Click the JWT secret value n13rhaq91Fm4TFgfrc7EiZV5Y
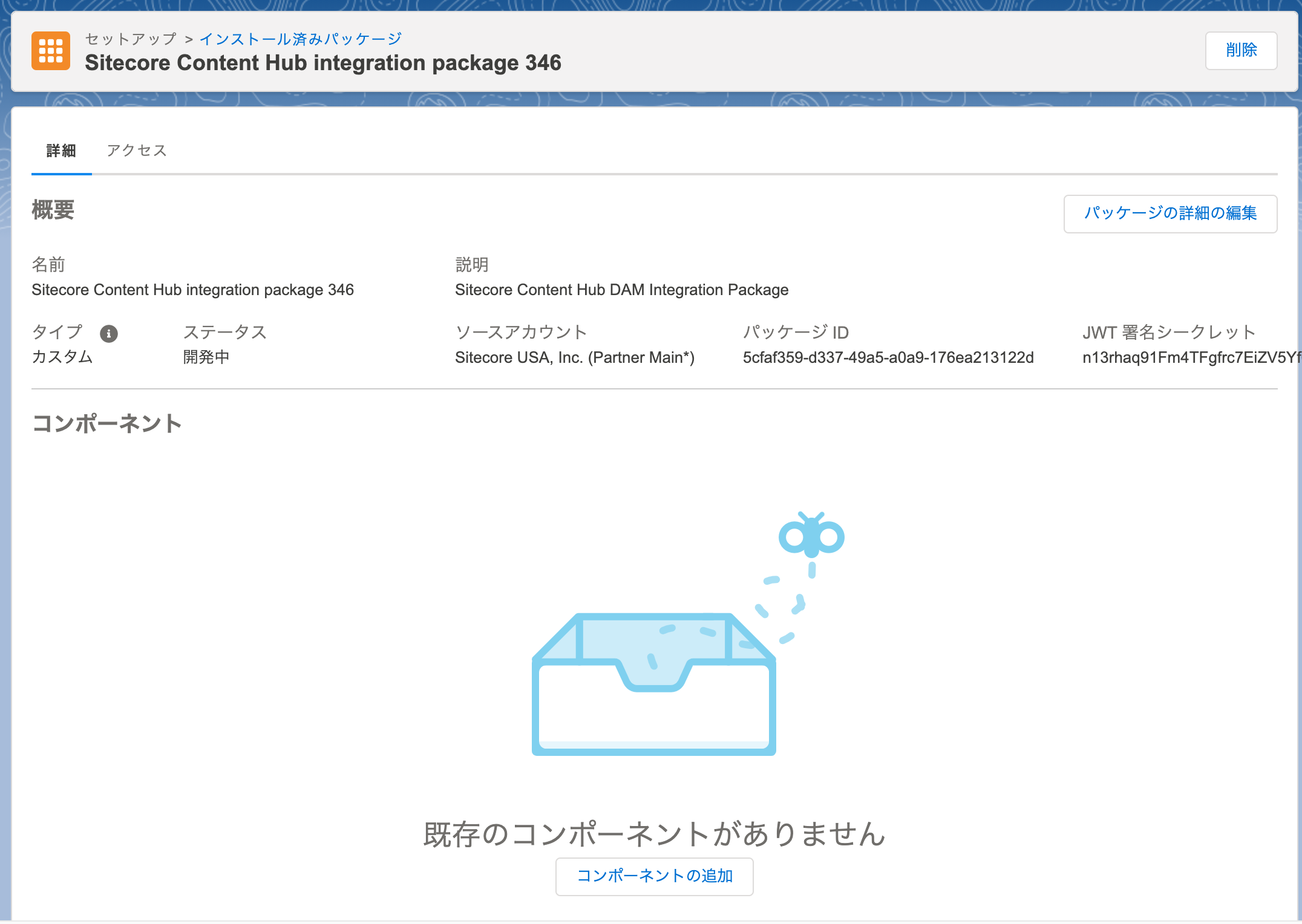Screen dimensions: 1302x924 (1191, 357)
